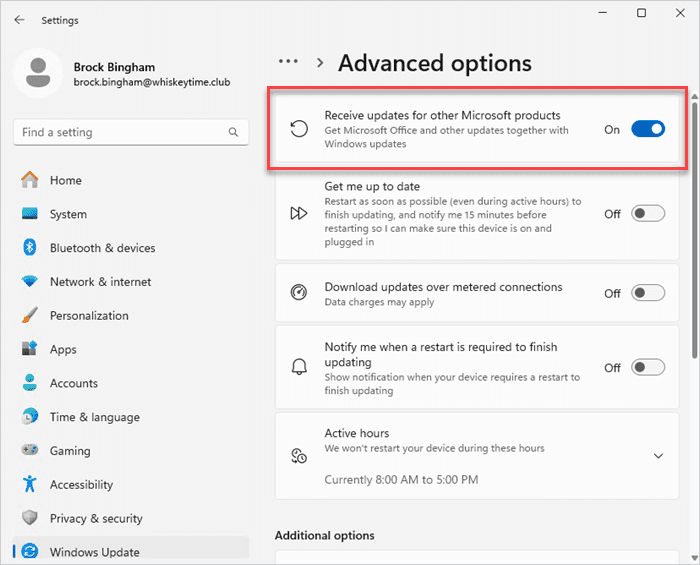Click the user profile avatar picture
The height and width of the screenshot is (565, 700).
click(38, 73)
